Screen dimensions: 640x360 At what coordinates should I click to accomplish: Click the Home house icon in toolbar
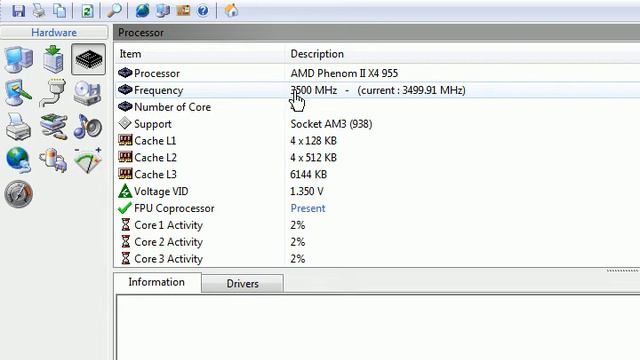[x=231, y=10]
